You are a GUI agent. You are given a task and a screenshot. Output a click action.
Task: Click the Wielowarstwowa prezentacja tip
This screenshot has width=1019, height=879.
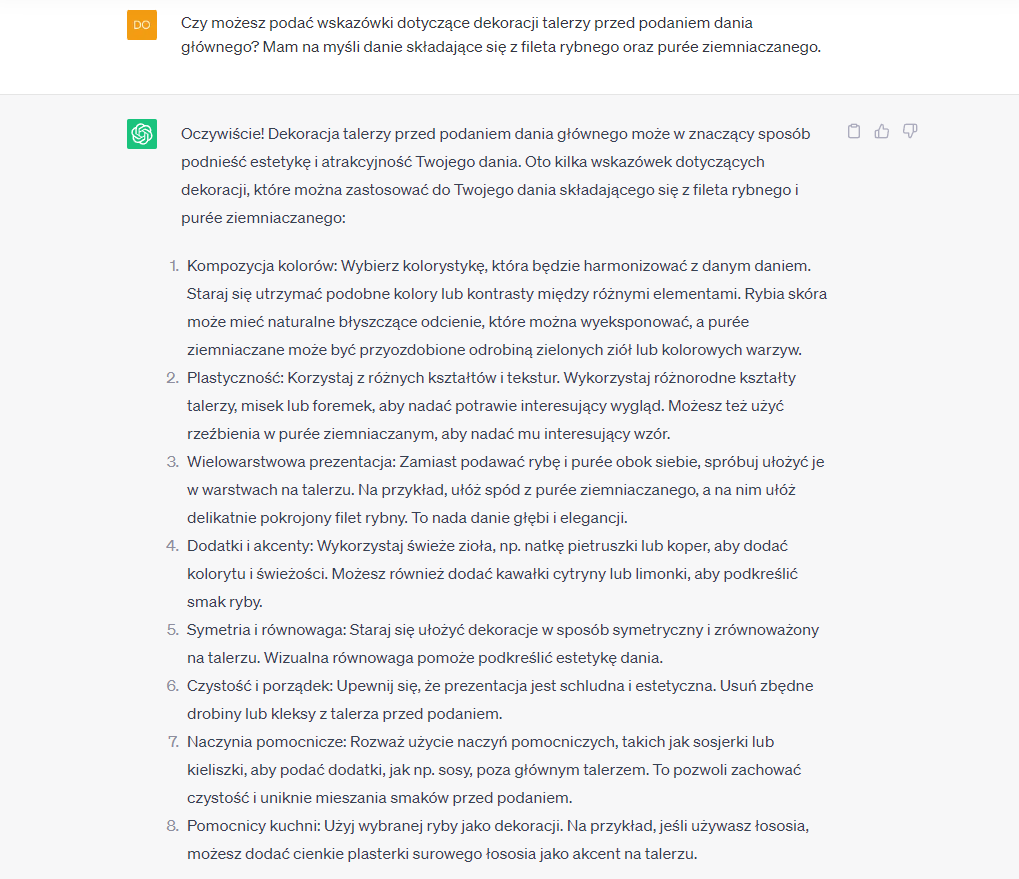[506, 490]
